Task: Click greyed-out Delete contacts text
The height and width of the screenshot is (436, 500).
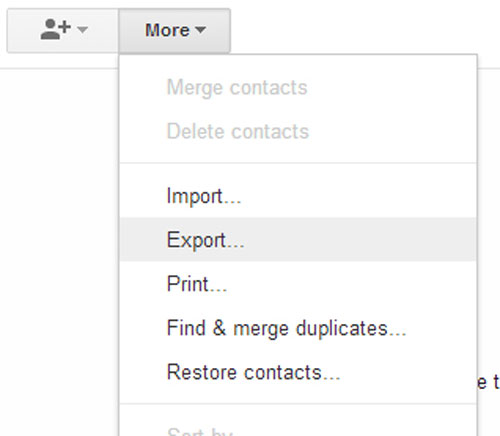Action: [238, 131]
